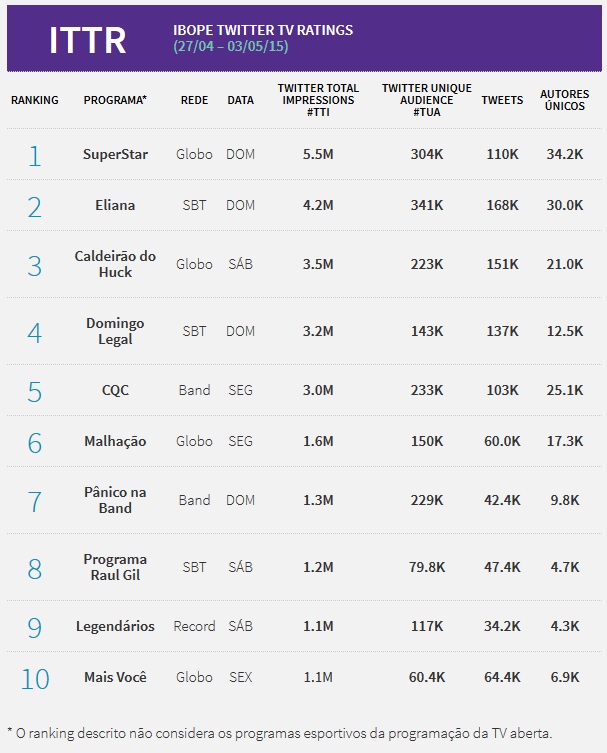Click the rank number 10
Screen dimensions: 607x753
point(35,678)
